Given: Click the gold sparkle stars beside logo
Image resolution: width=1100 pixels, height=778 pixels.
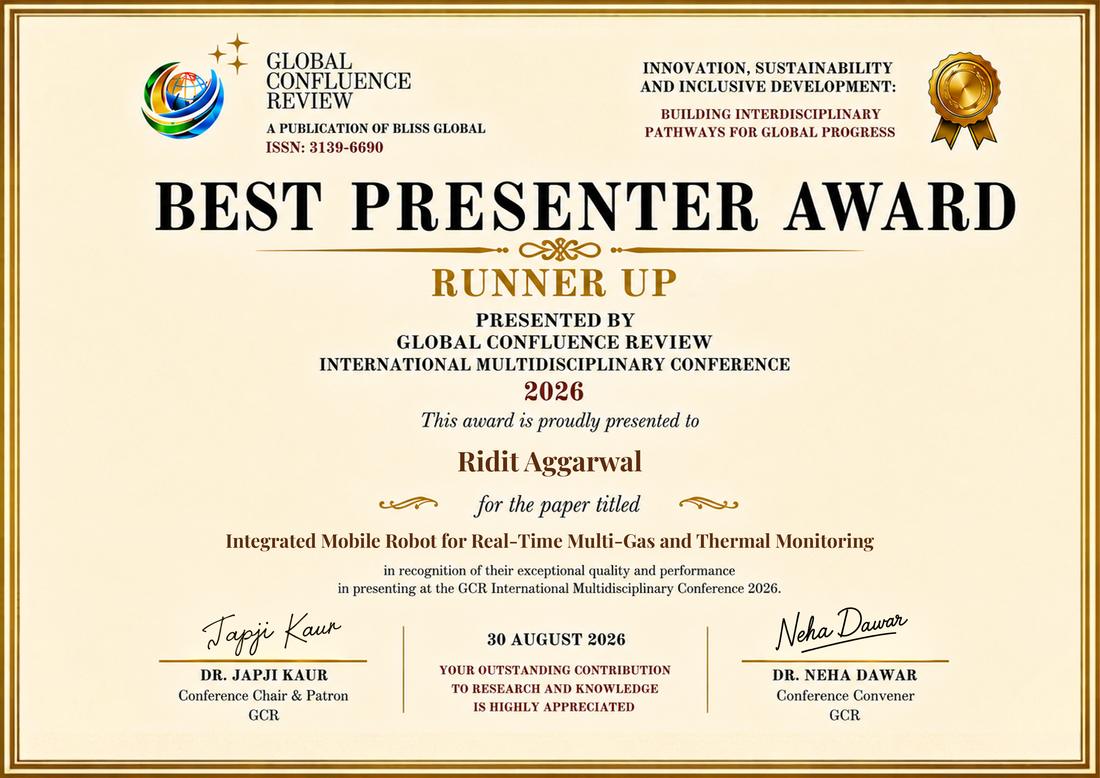Looking at the screenshot, I should (230, 53).
